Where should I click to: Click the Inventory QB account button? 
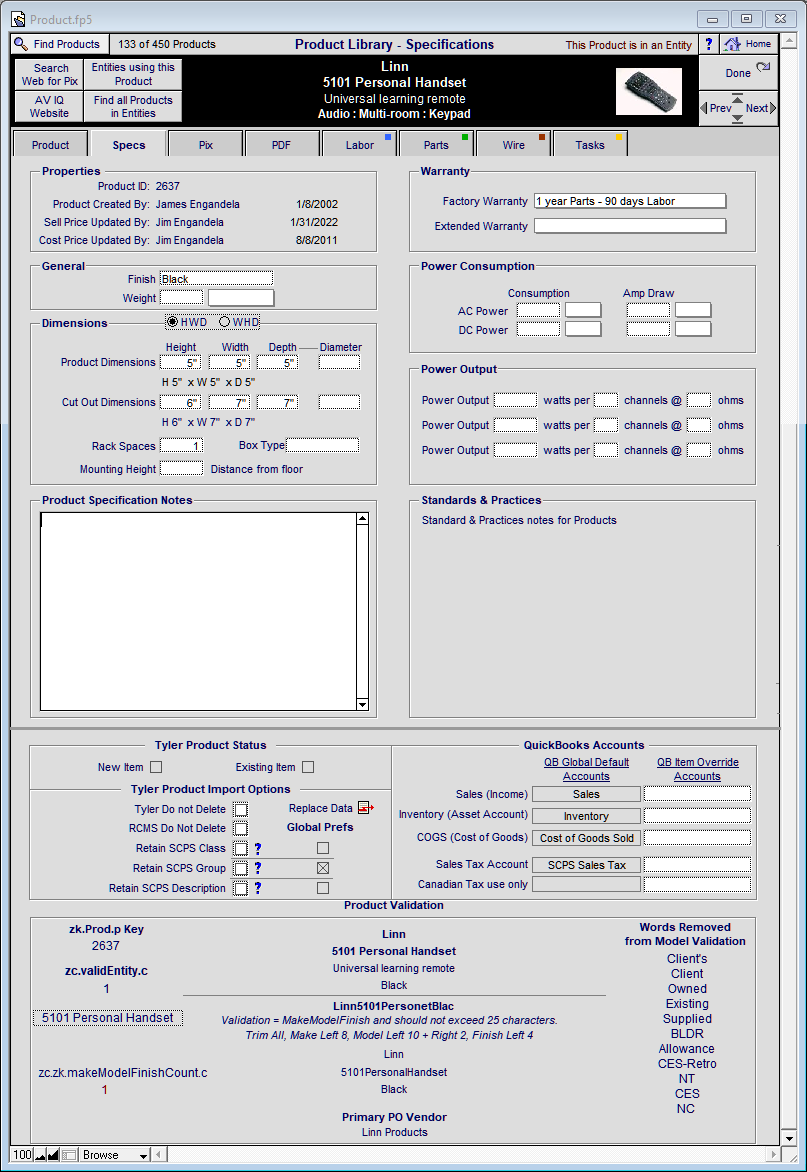point(586,816)
